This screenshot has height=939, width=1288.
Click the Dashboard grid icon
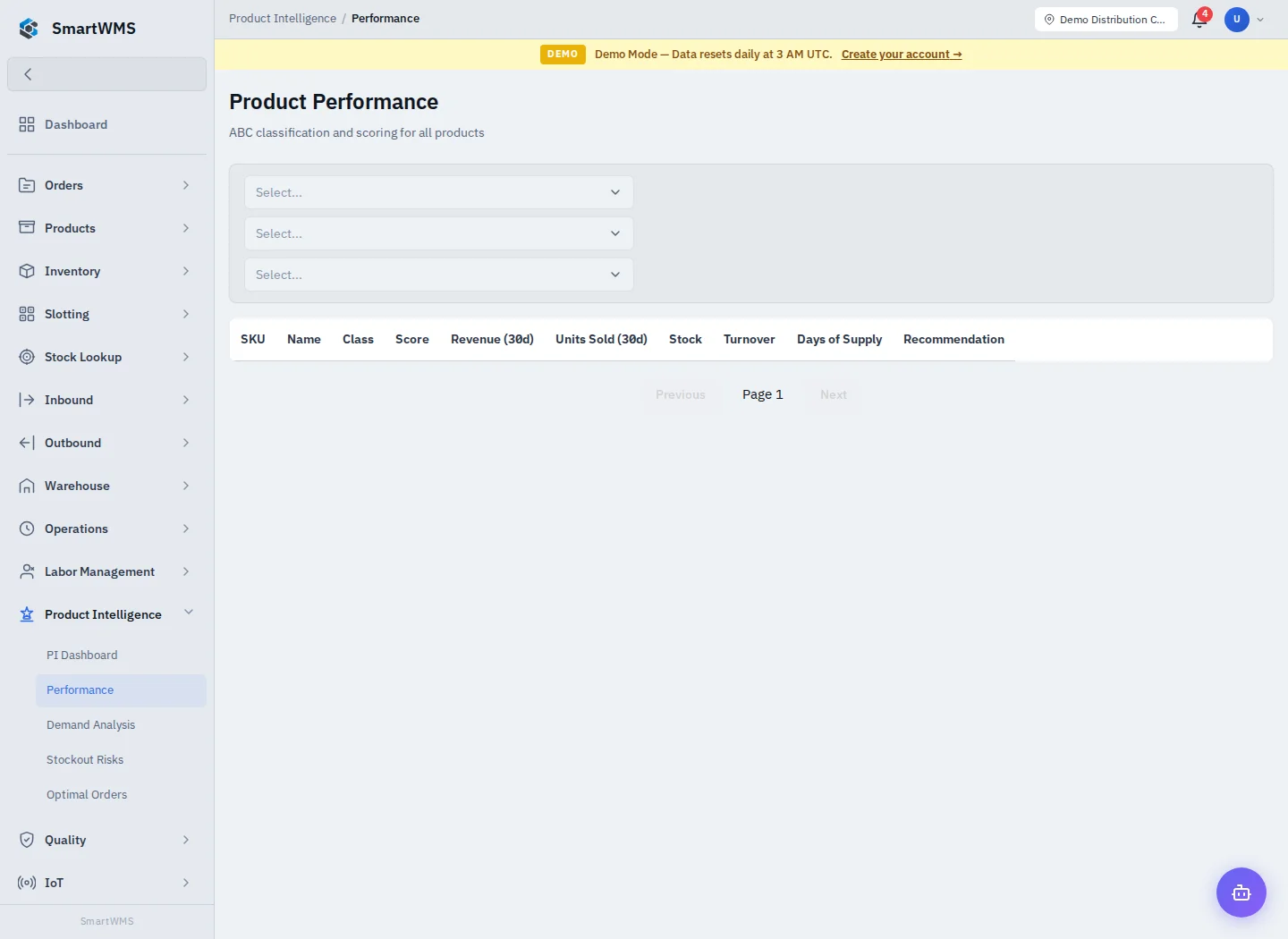[x=27, y=124]
